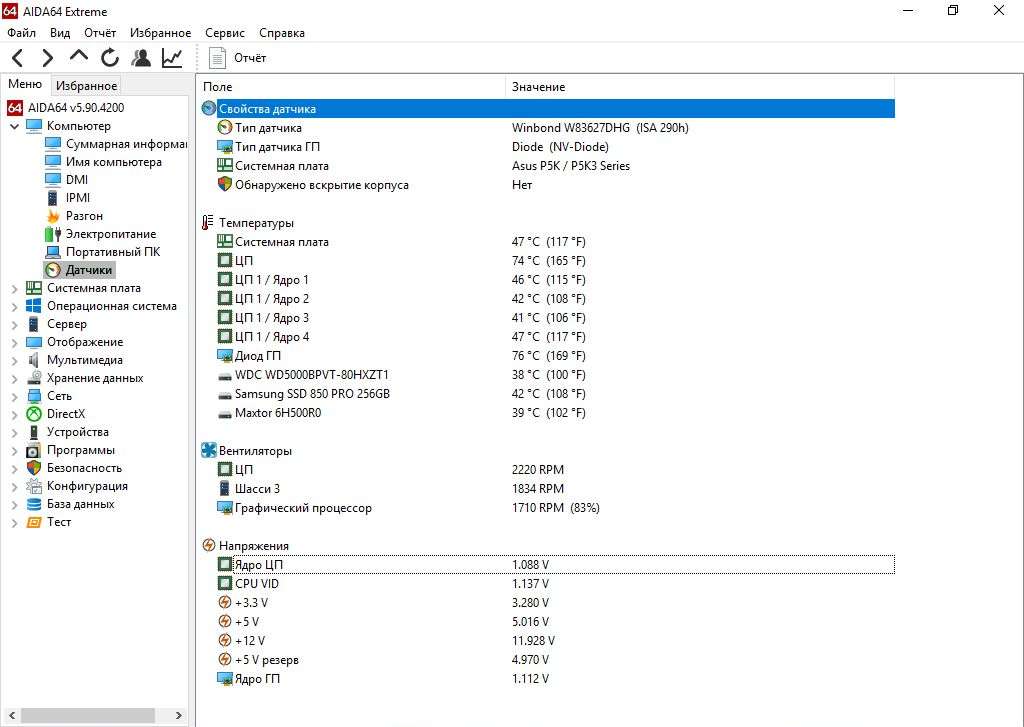Image resolution: width=1024 pixels, height=727 pixels.
Task: Click the up-level arrow toolbar icon
Action: (78, 57)
